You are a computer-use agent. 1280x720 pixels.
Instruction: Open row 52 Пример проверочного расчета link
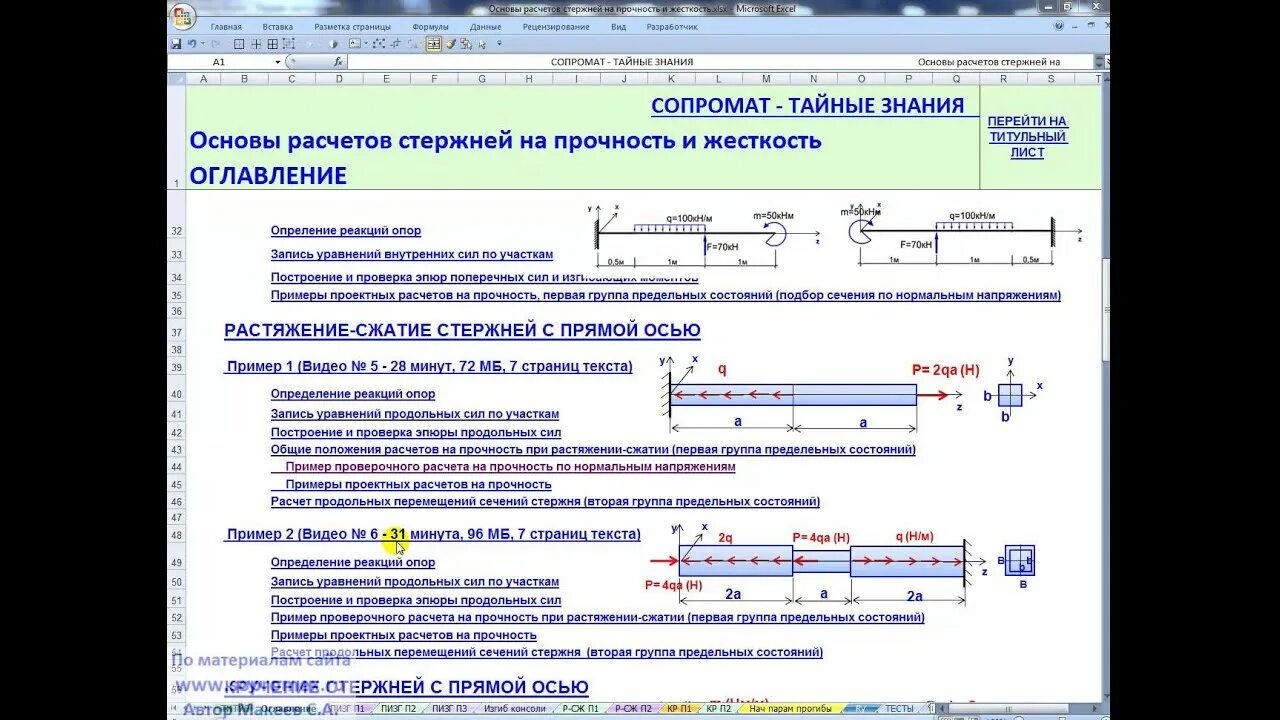[x=597, y=618]
